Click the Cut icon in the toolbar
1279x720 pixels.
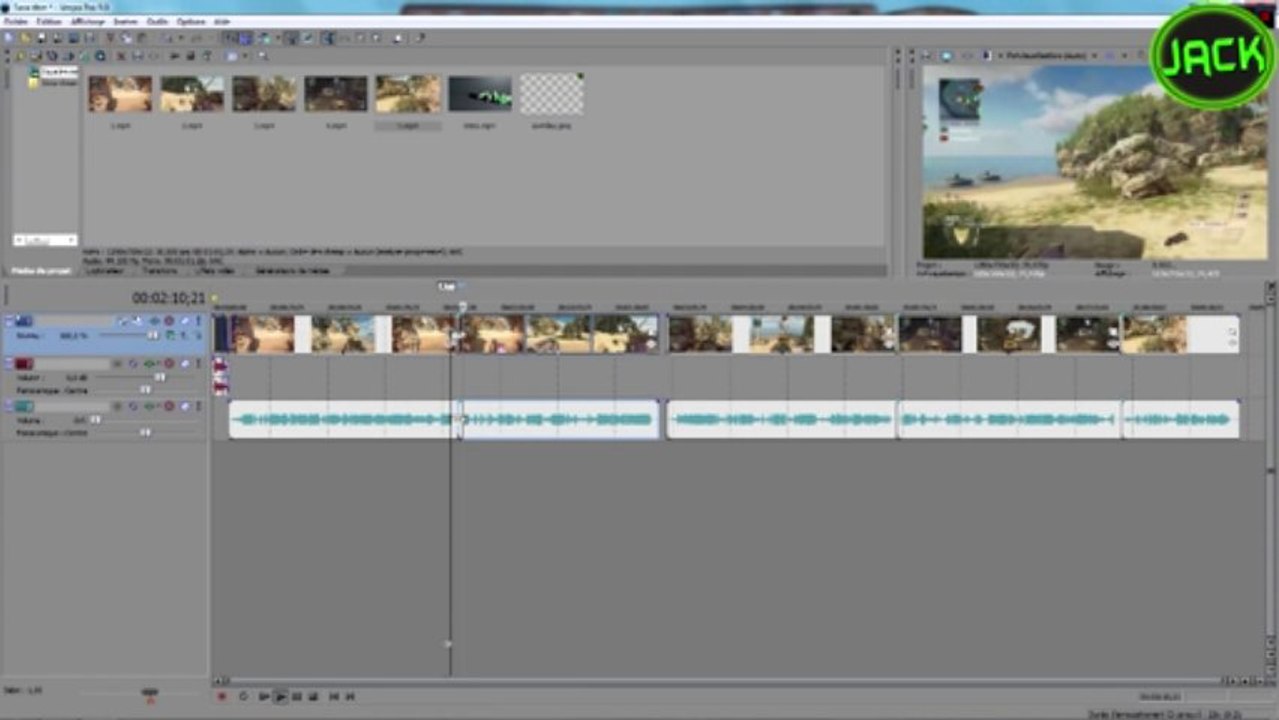point(110,37)
